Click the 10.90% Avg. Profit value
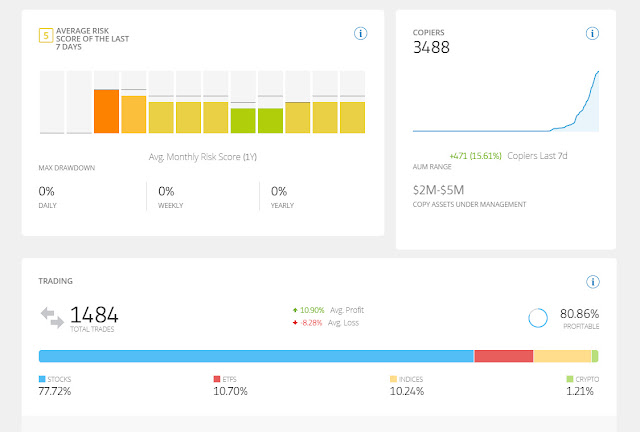The width and height of the screenshot is (640, 432). pos(312,310)
